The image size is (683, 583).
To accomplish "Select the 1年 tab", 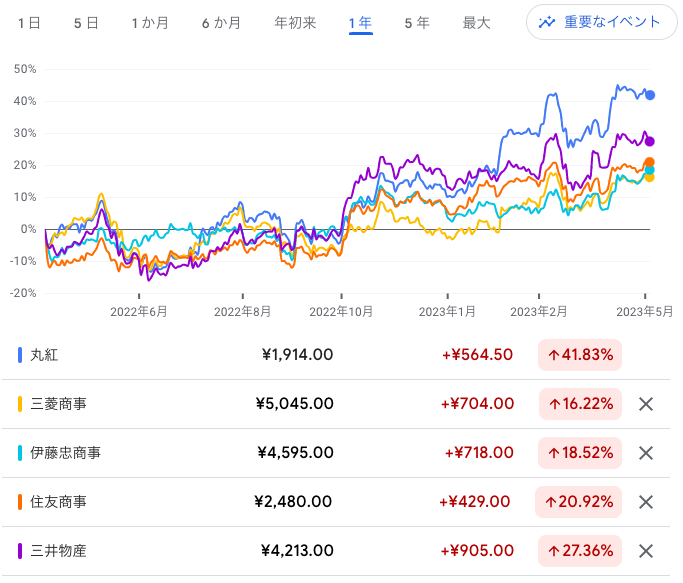I will 361,23.
